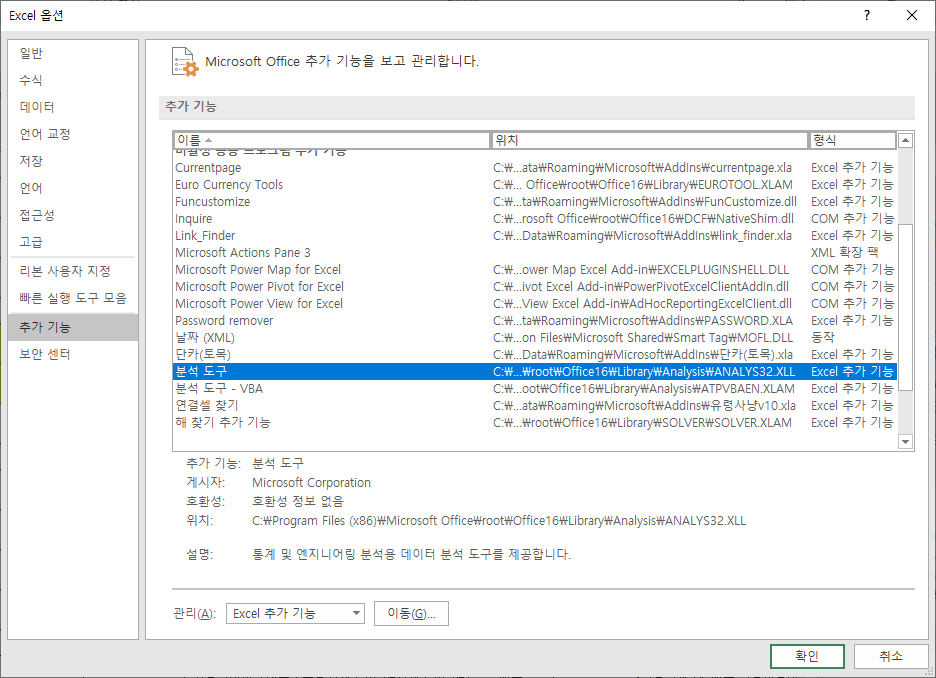Viewport: 936px width, 678px height.
Task: Select the 해 찾기 추가 기능 row
Action: click(534, 423)
